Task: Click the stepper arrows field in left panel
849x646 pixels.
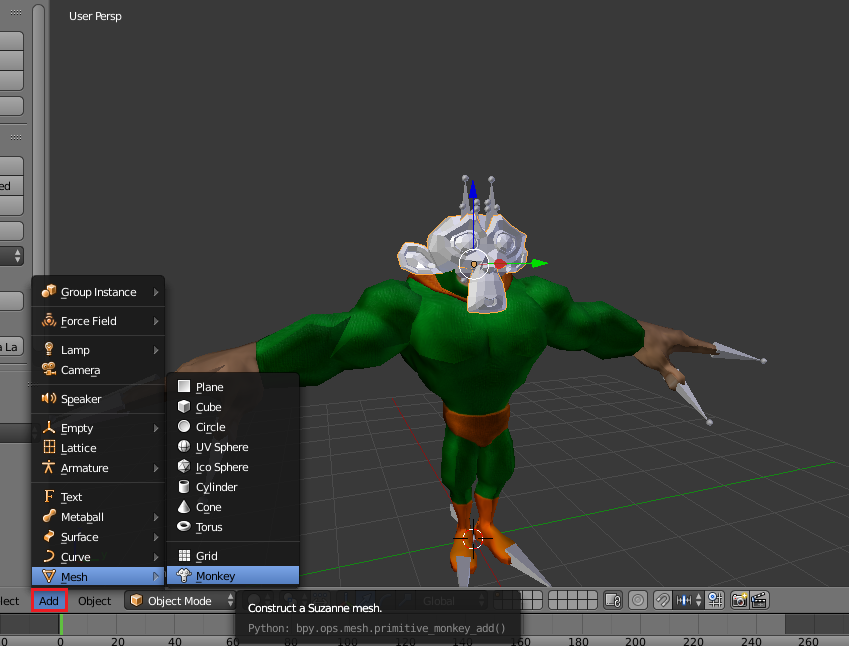Action: coord(12,256)
